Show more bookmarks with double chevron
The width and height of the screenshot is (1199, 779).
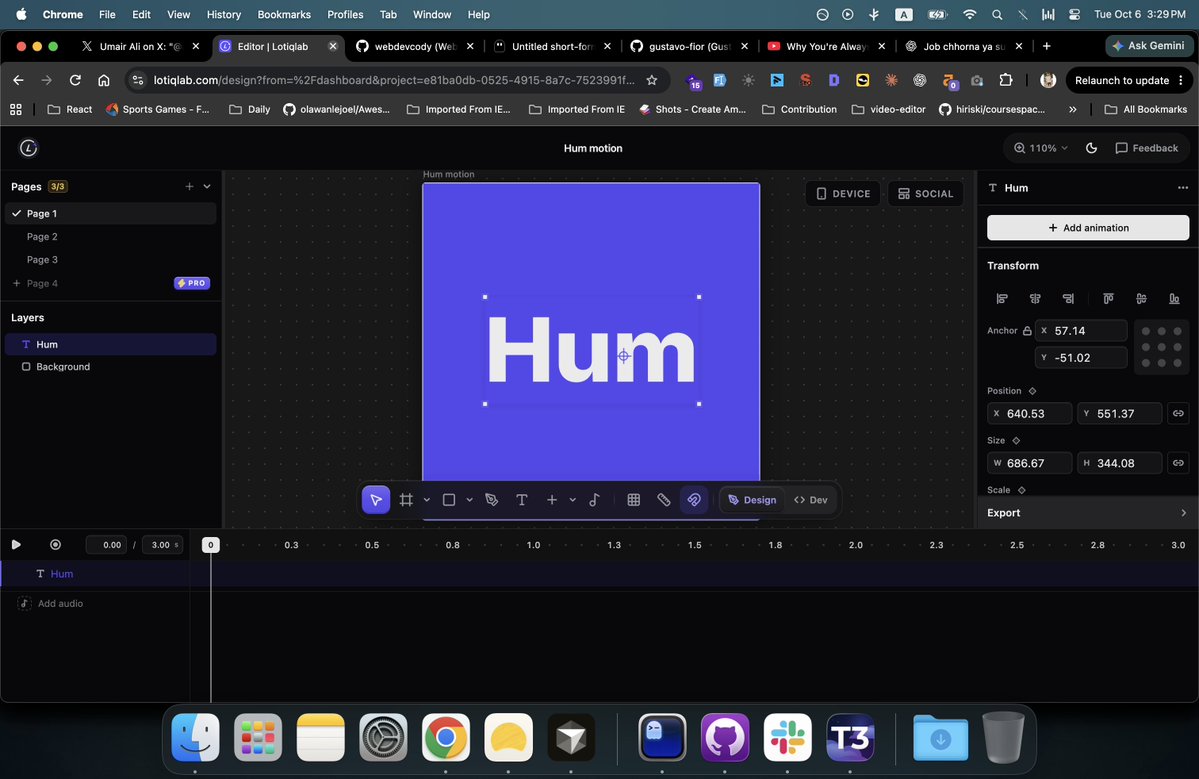click(x=1072, y=109)
